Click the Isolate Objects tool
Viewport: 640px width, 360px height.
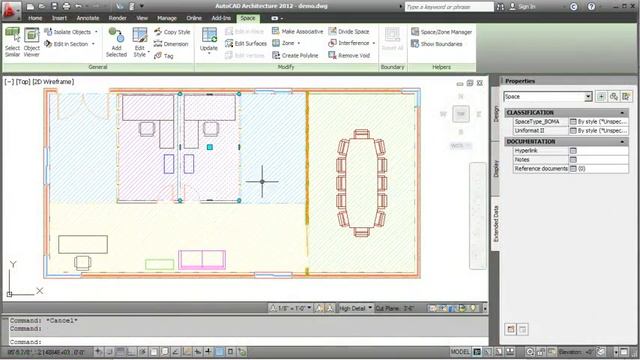68,32
